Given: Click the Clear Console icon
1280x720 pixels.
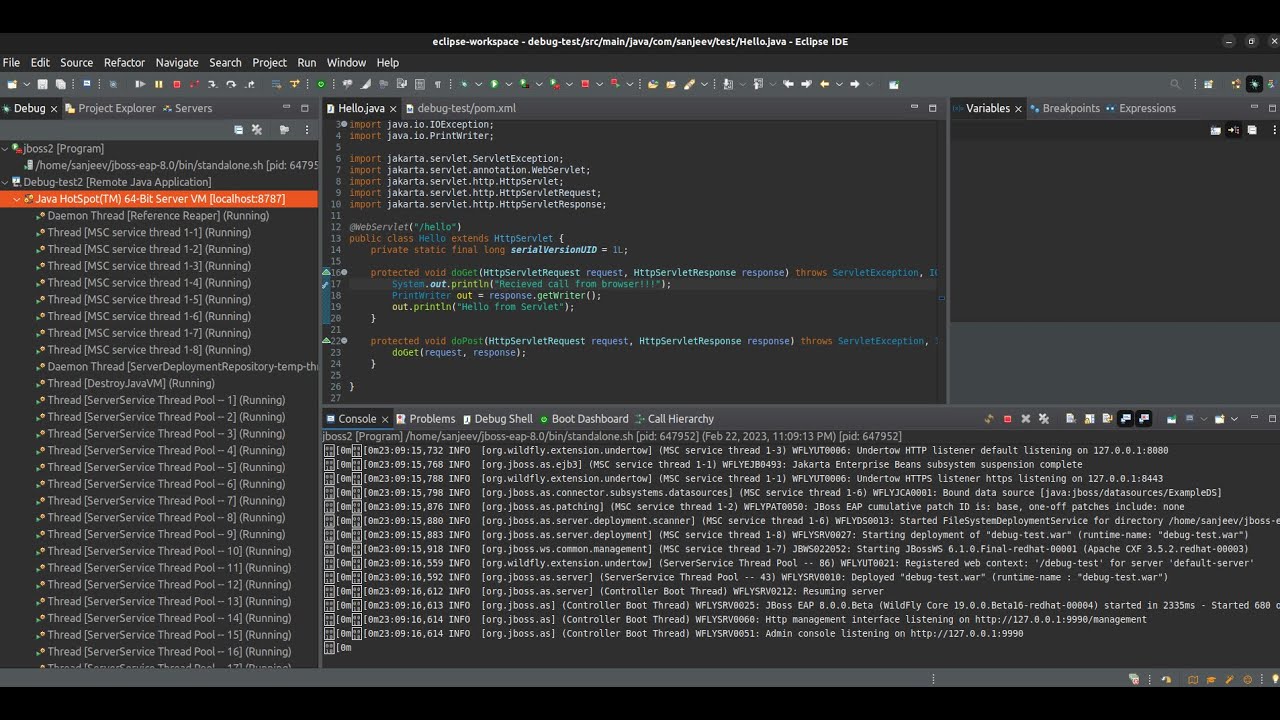Looking at the screenshot, I should coord(1070,419).
